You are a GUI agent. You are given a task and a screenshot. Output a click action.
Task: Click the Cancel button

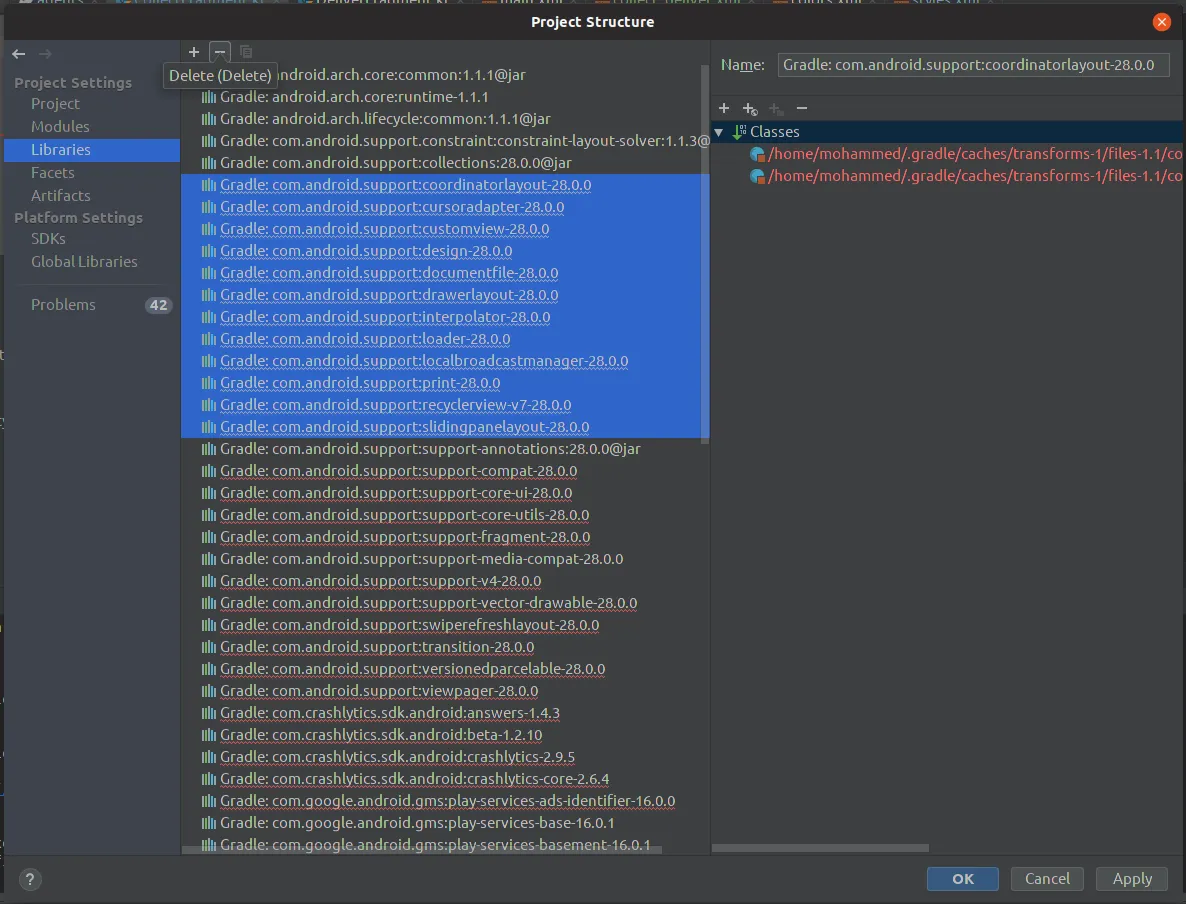coord(1047,878)
